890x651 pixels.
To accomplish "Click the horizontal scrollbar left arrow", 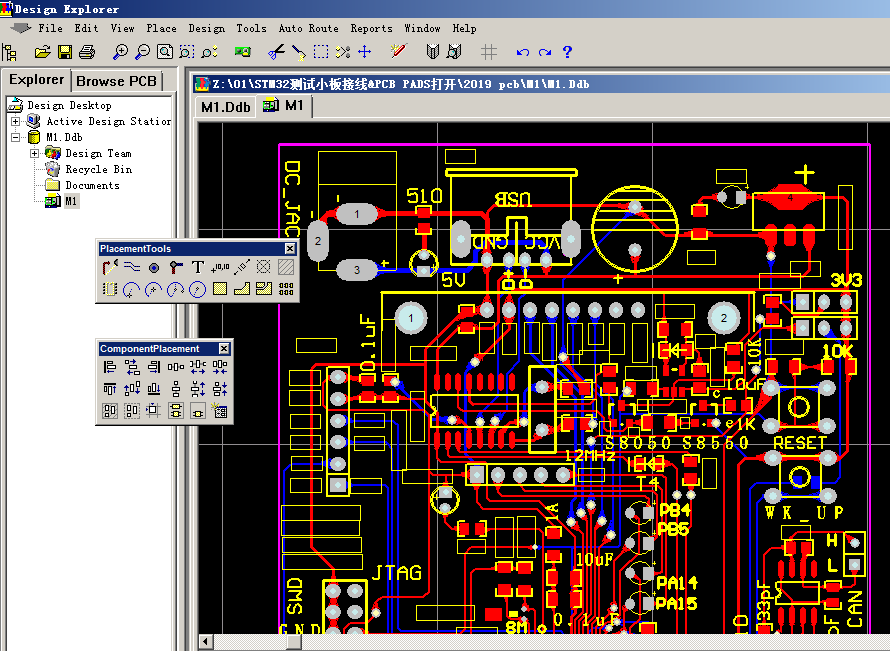I will (205, 642).
